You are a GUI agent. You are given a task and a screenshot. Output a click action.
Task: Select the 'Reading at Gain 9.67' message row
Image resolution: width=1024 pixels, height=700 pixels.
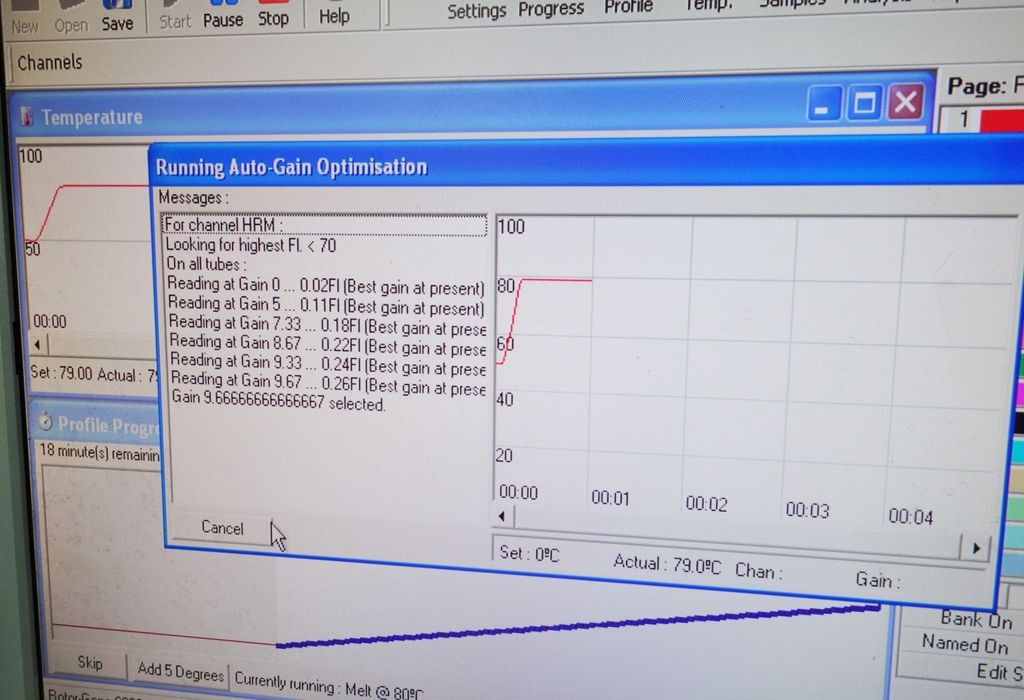329,383
